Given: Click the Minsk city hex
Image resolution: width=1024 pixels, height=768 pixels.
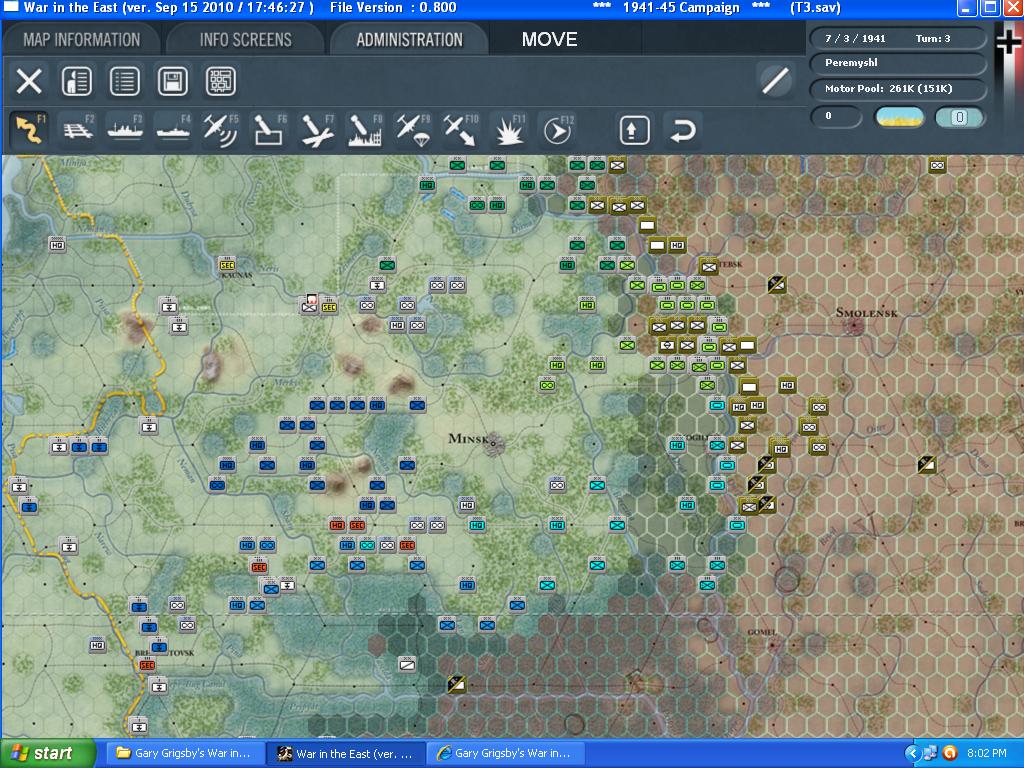Looking at the screenshot, I should (494, 443).
